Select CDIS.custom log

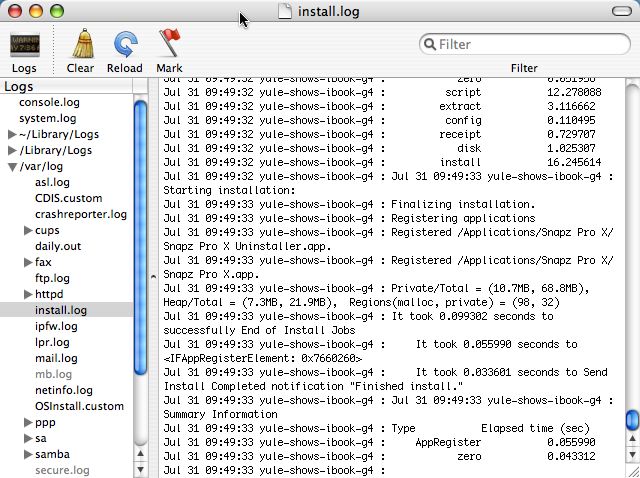click(69, 198)
